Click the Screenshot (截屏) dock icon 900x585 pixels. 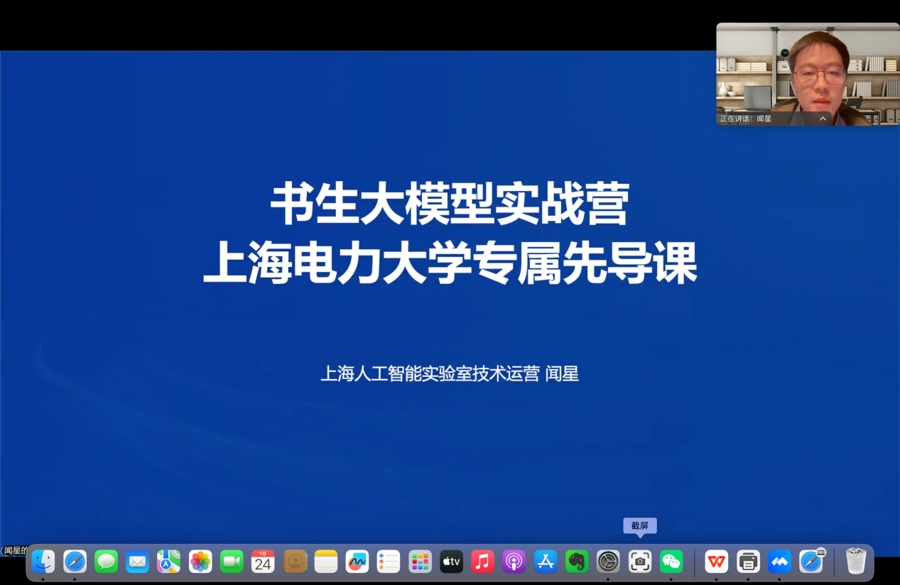pos(640,562)
